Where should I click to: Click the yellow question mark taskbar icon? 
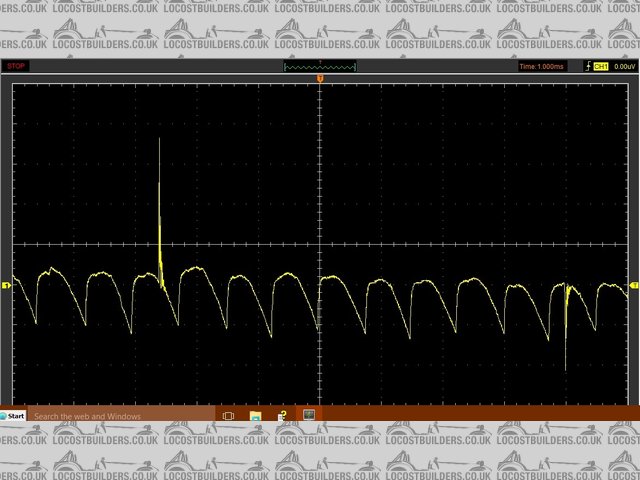pos(282,416)
